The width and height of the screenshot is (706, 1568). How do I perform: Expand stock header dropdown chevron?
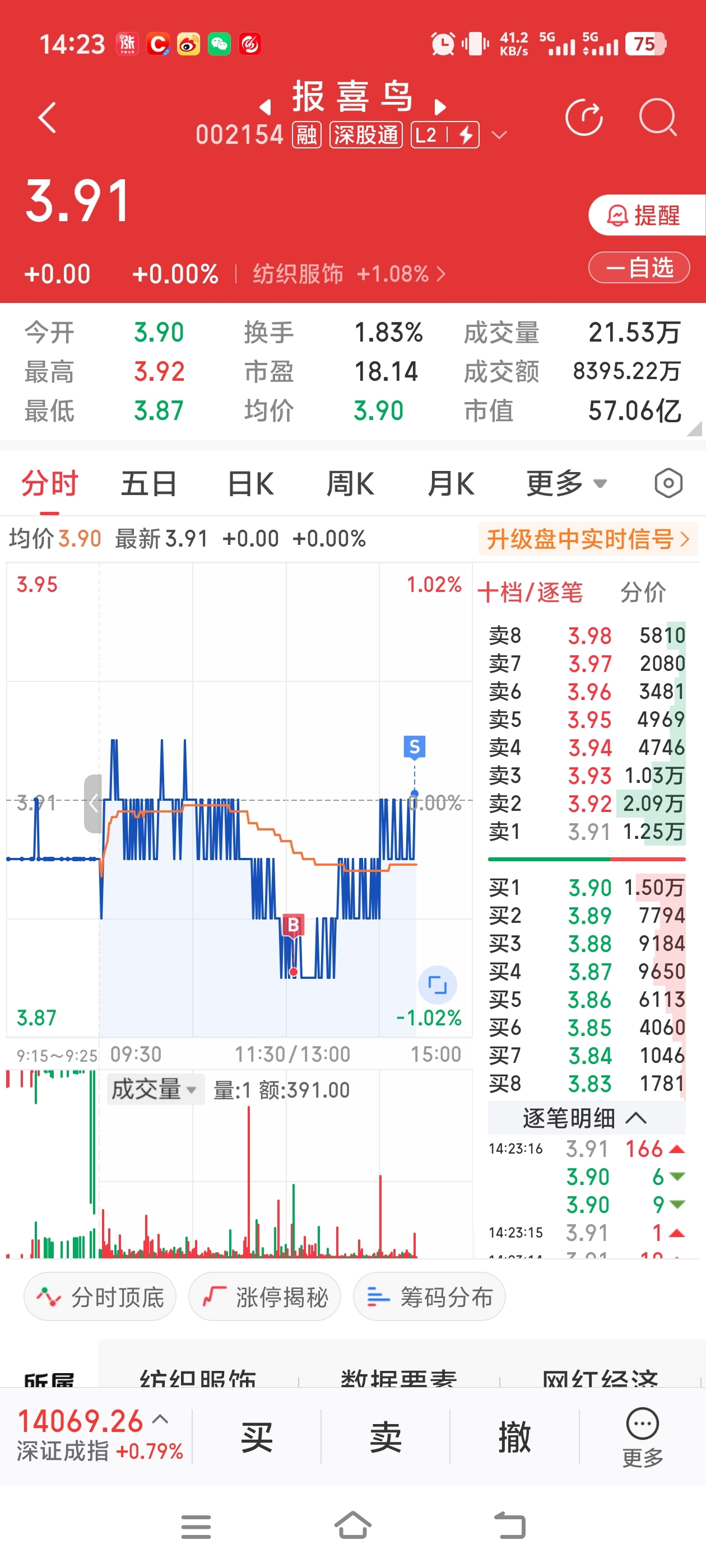pos(499,135)
